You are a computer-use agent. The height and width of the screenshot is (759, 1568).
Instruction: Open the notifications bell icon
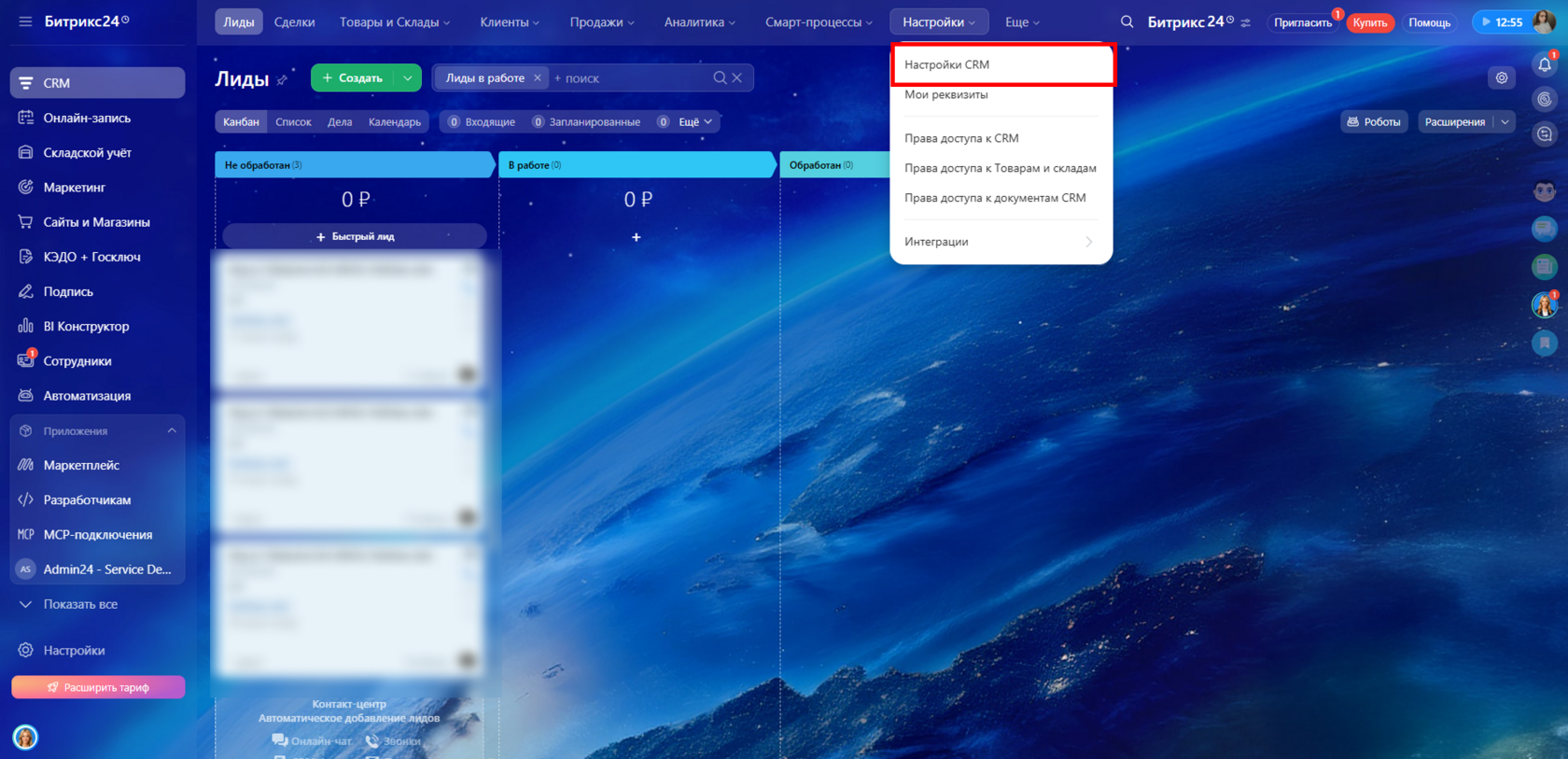[1545, 64]
